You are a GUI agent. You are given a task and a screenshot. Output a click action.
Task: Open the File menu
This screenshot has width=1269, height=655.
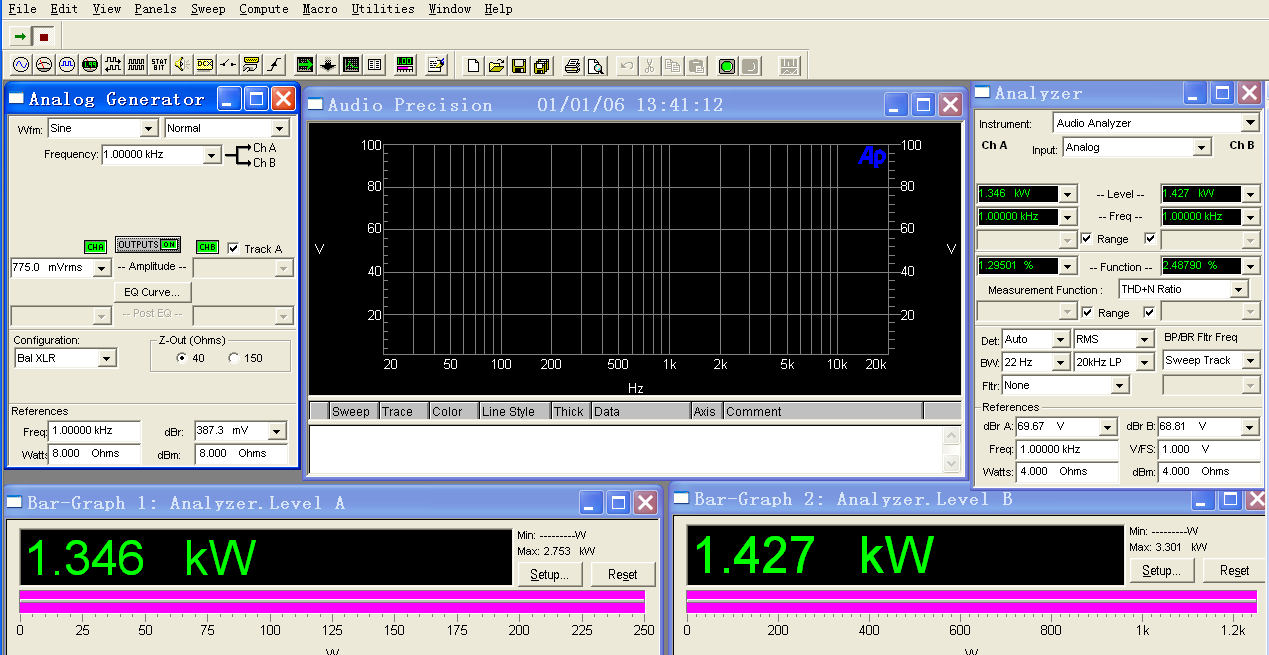point(22,9)
